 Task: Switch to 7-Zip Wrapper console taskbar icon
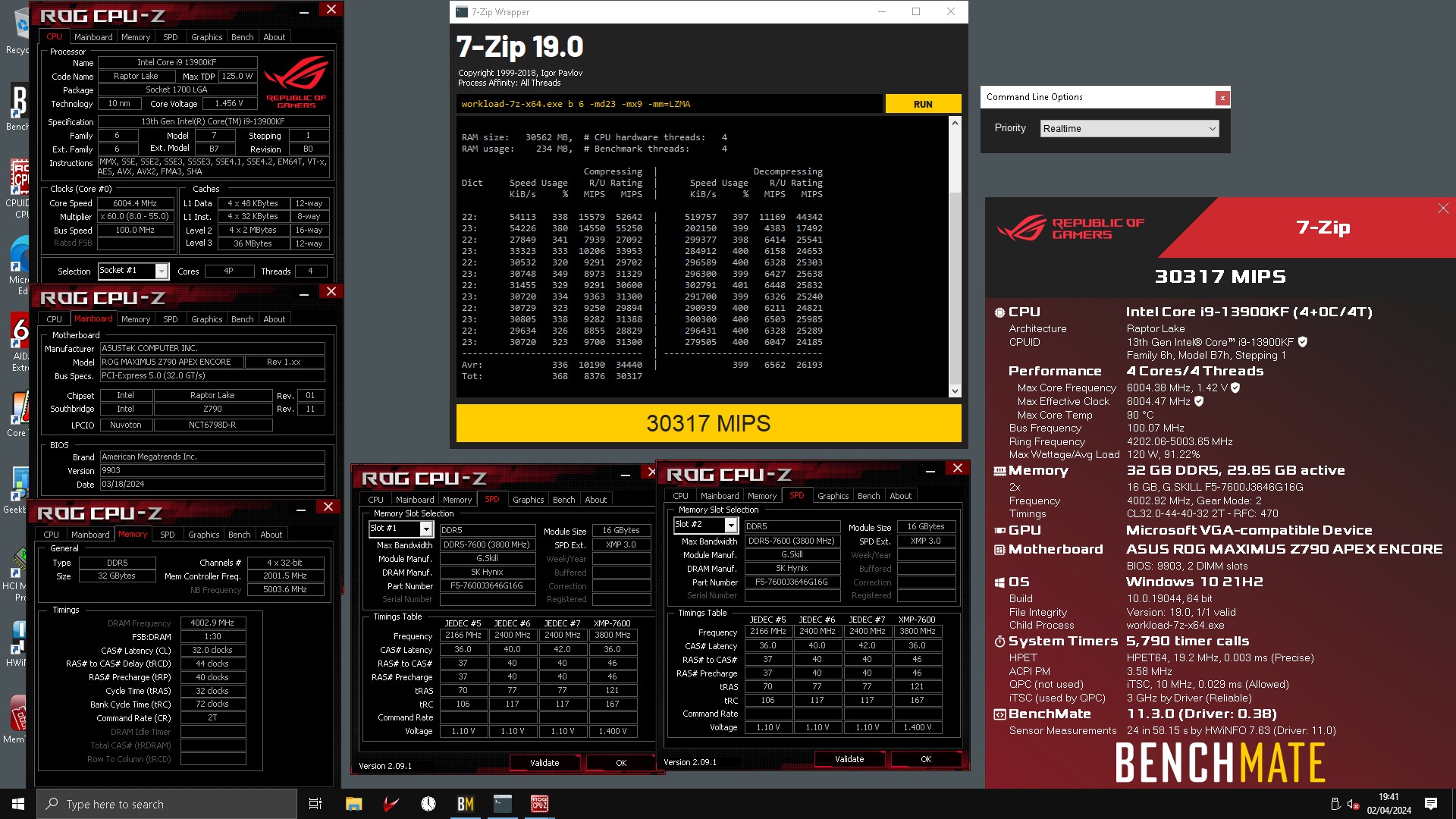pos(503,804)
